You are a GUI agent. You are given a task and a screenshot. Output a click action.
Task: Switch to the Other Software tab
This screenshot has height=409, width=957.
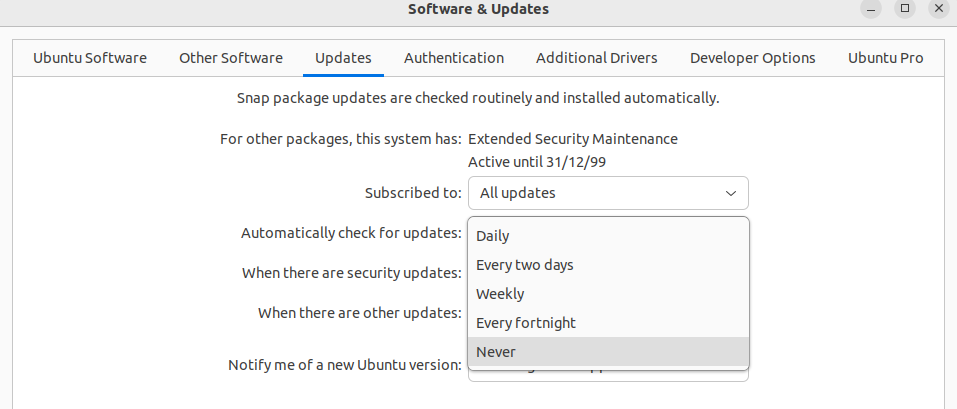pos(231,58)
